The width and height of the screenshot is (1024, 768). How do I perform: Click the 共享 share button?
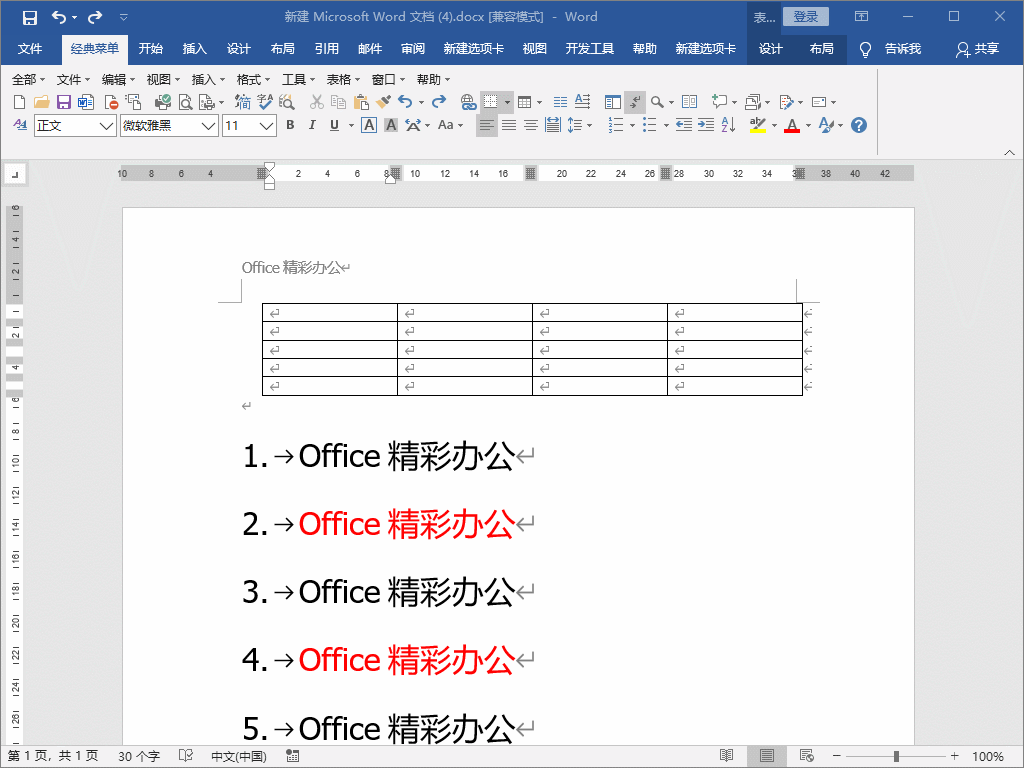(x=978, y=49)
